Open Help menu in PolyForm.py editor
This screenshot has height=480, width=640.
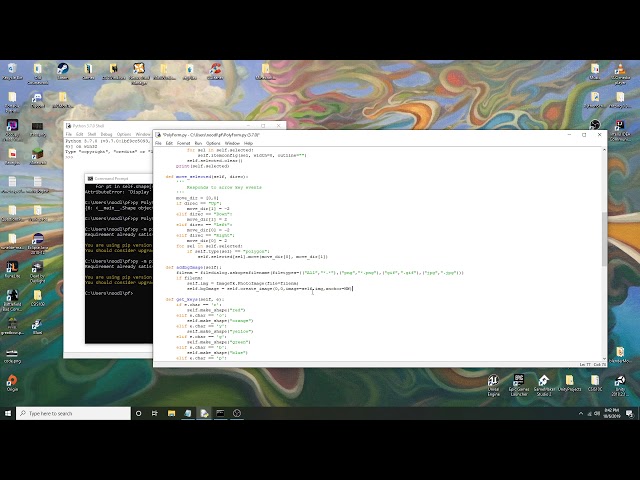(248, 143)
